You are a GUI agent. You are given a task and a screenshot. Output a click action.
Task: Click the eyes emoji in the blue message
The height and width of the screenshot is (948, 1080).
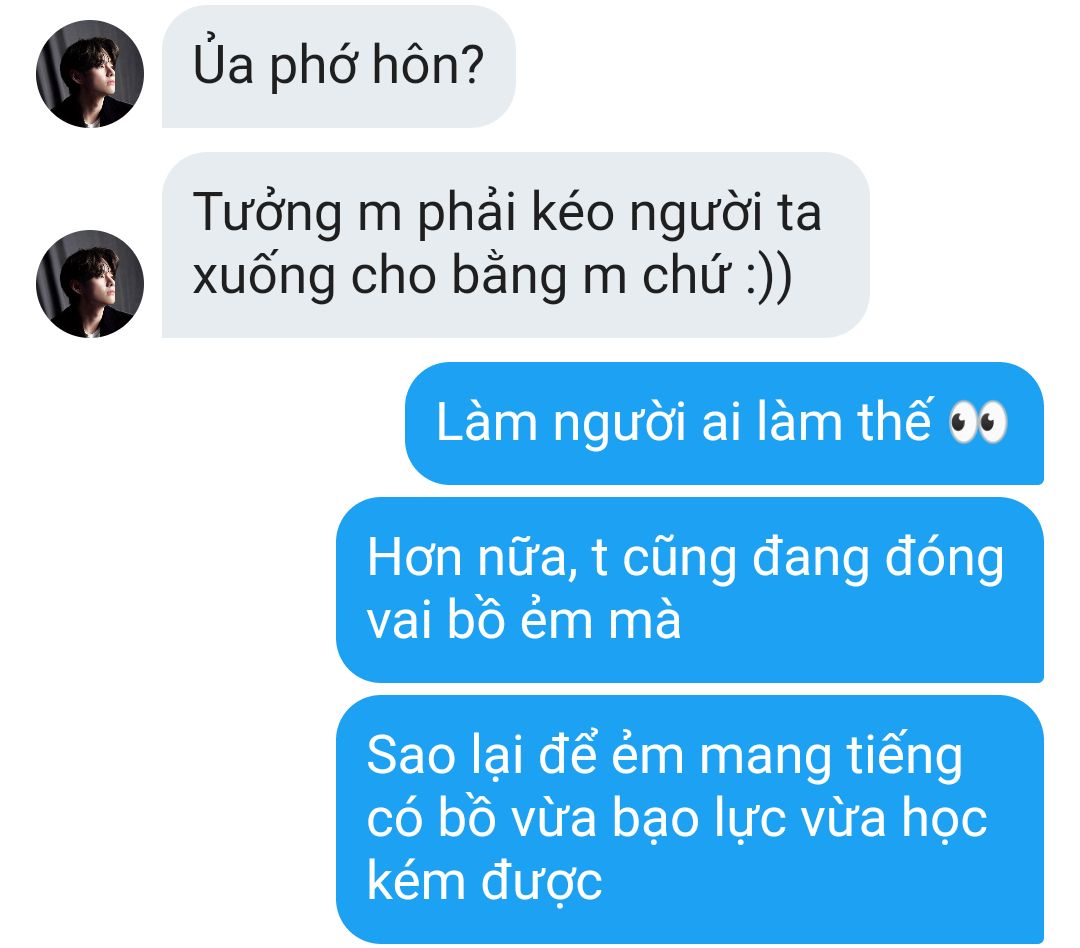pos(978,422)
